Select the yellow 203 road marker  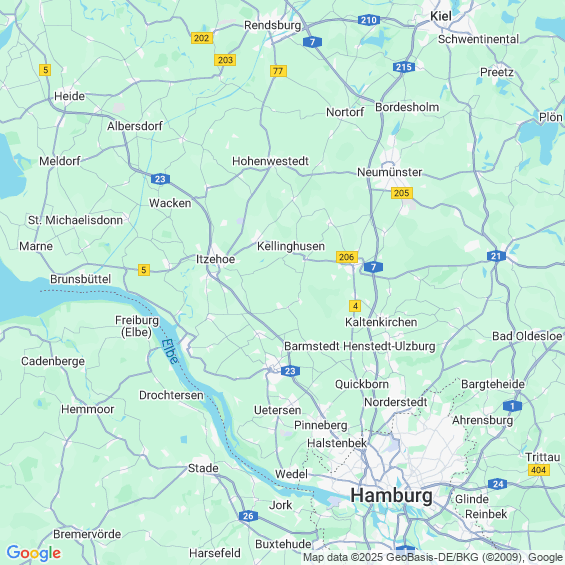[225, 60]
